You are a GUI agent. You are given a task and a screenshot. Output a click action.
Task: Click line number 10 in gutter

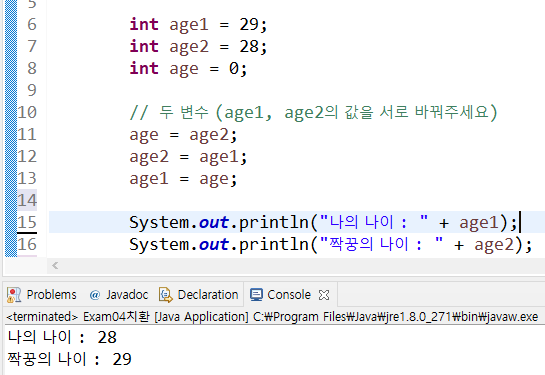[27, 112]
